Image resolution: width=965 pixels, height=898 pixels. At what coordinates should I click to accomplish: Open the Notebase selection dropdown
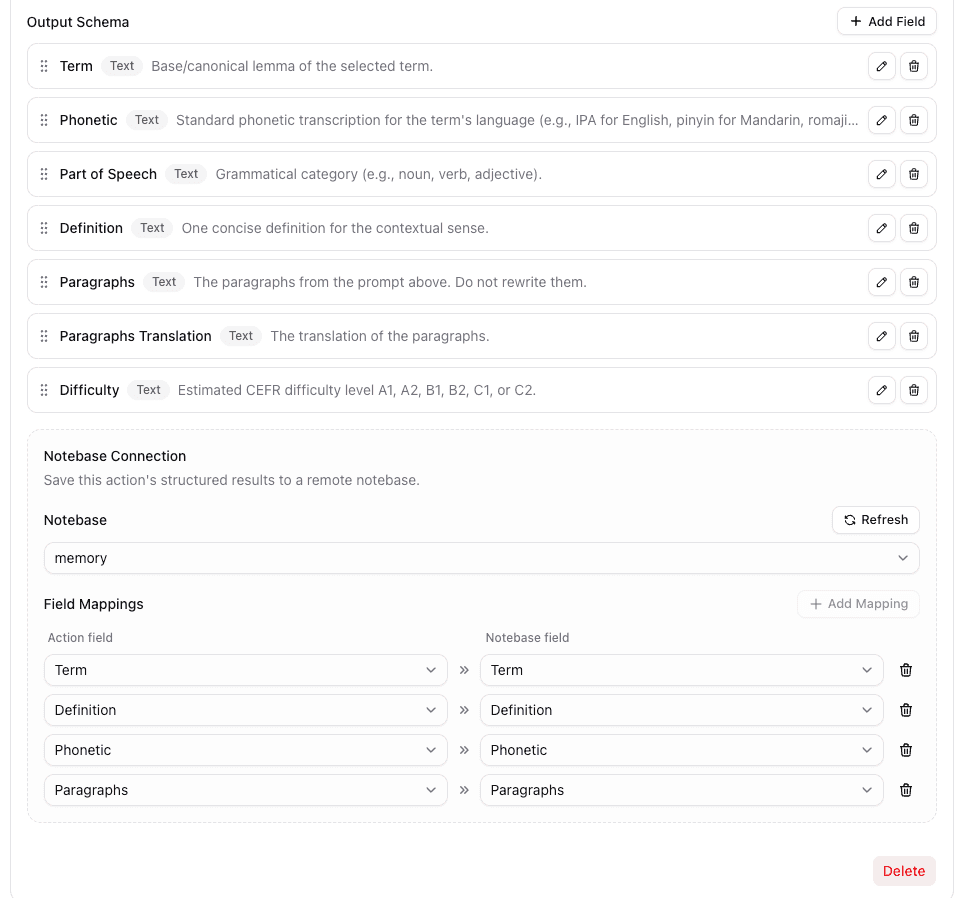481,558
